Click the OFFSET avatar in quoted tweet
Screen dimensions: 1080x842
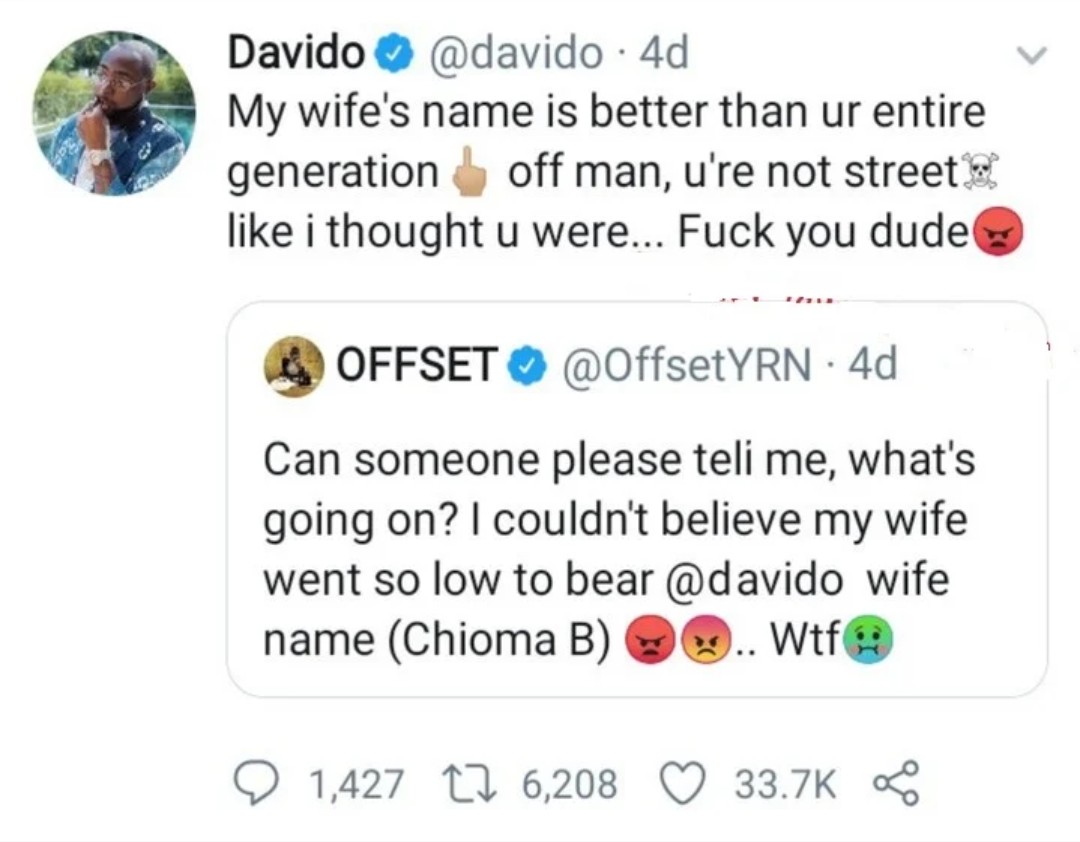tap(292, 367)
